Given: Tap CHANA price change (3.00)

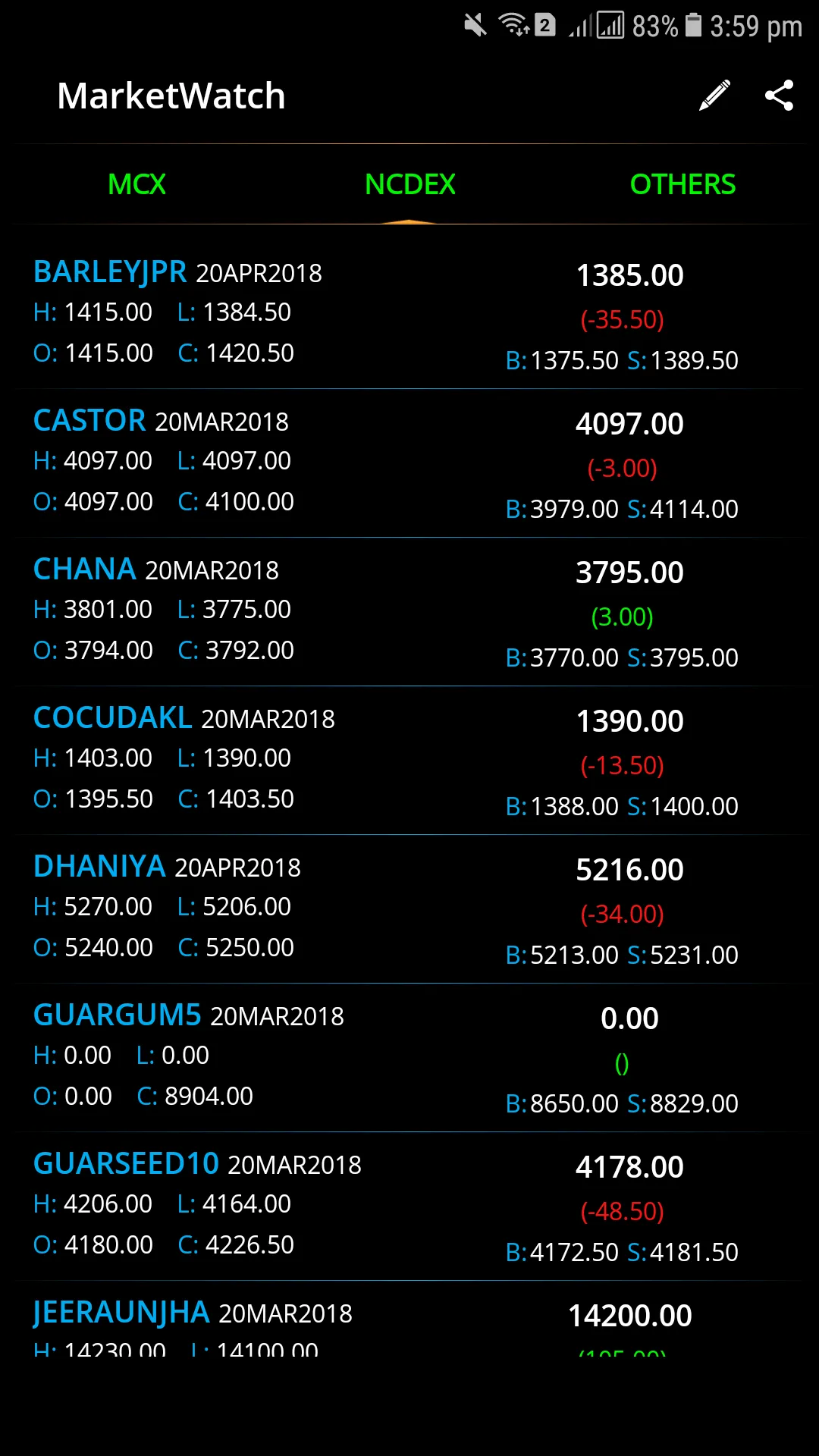Looking at the screenshot, I should (x=622, y=617).
